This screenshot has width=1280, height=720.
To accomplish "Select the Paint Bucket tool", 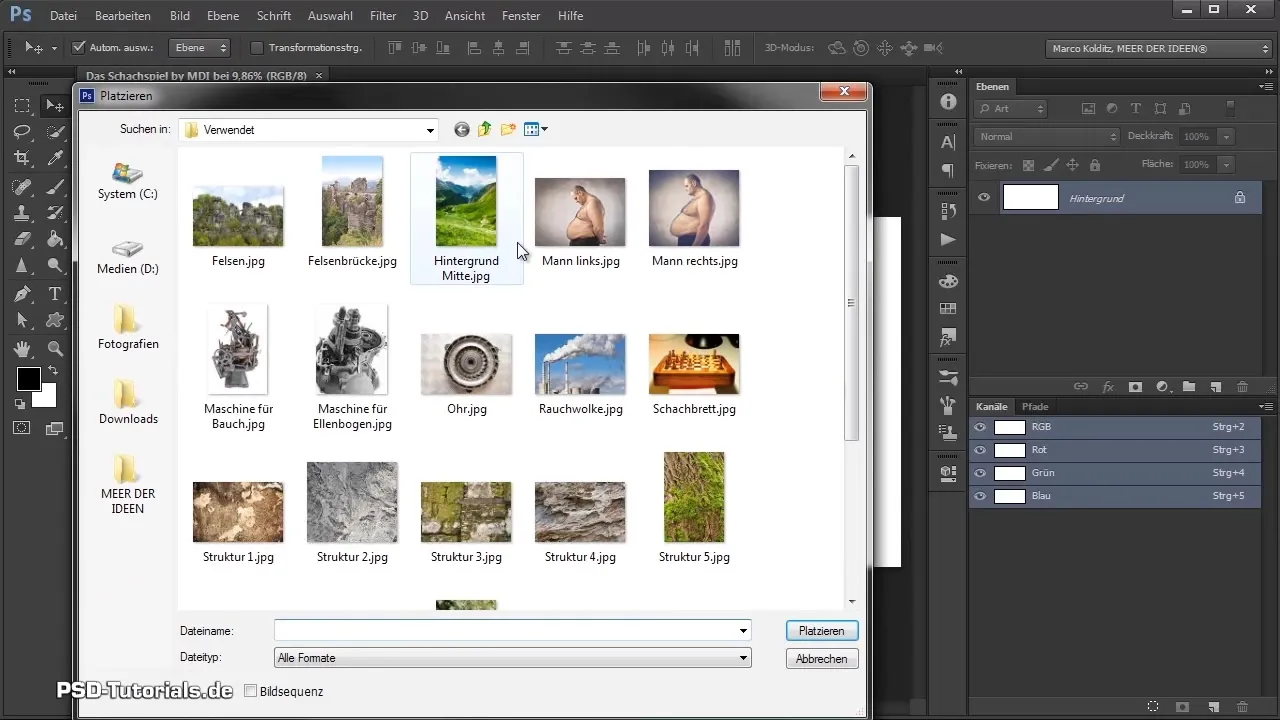I will 55,239.
